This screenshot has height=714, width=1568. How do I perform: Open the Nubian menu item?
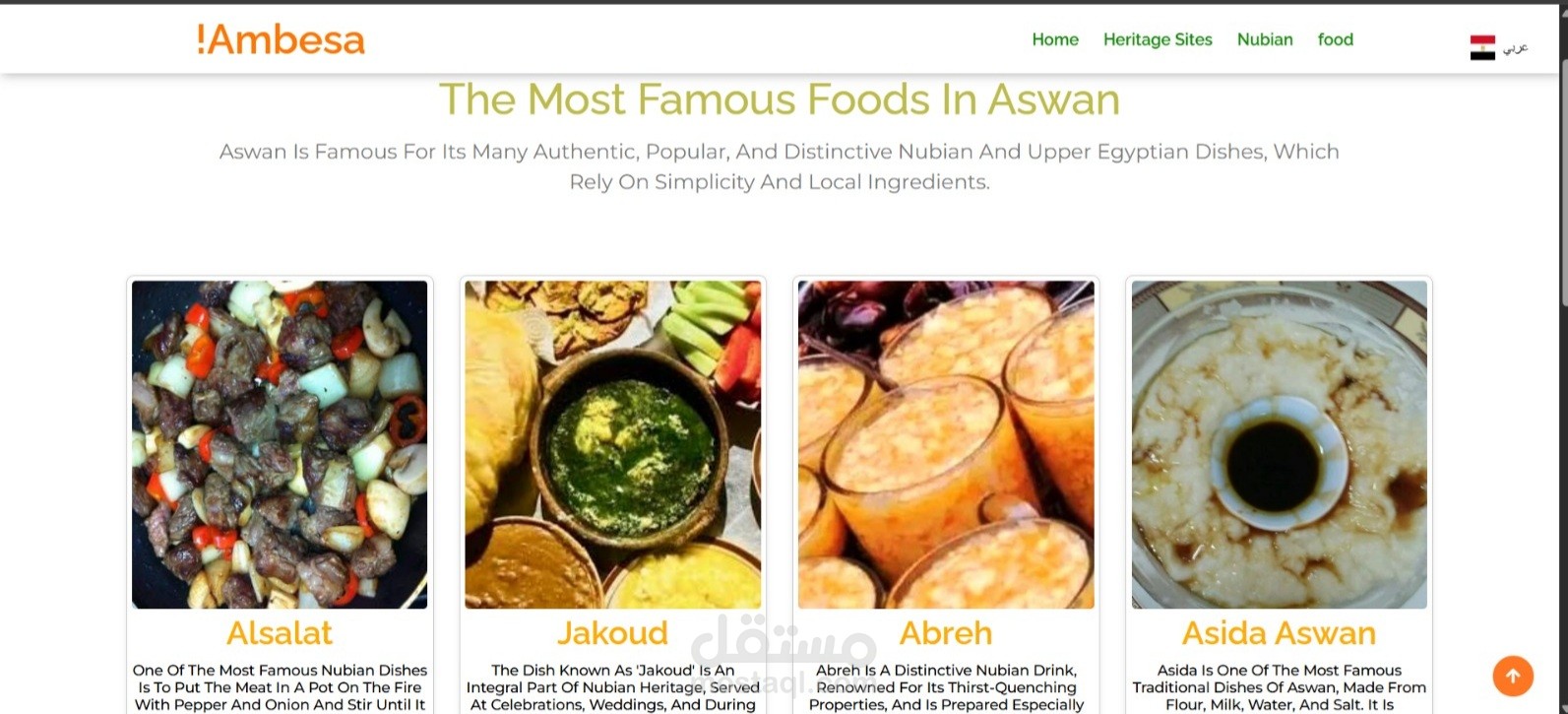[1265, 39]
